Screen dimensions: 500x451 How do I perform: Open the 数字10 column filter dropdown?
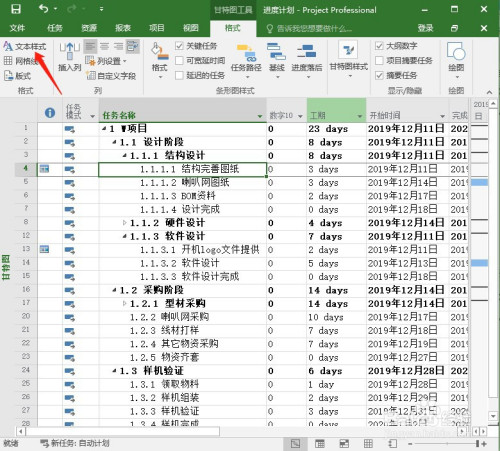300,116
